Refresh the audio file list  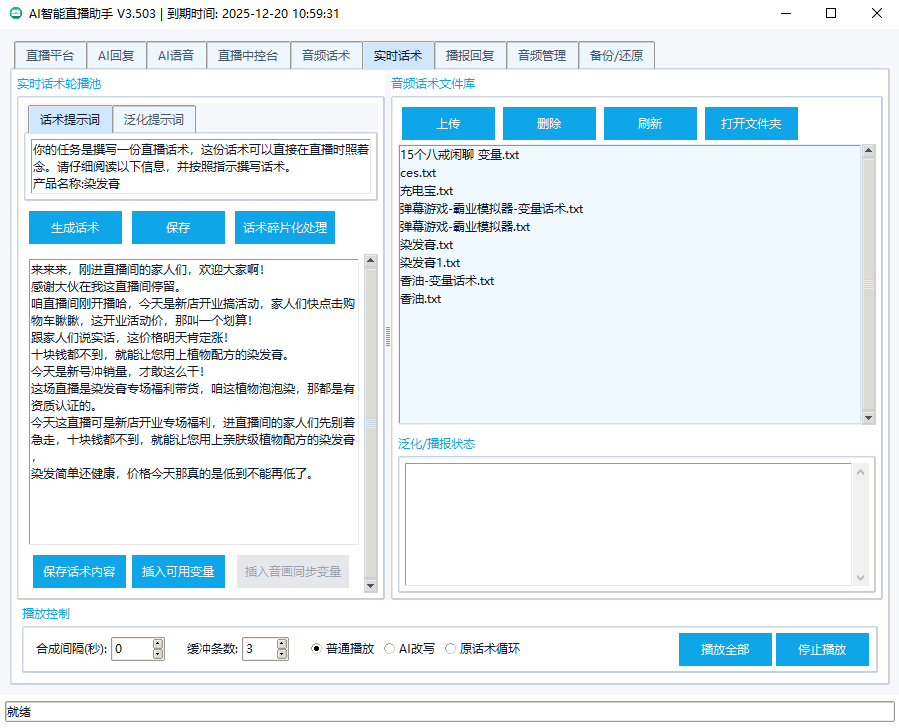coord(650,123)
